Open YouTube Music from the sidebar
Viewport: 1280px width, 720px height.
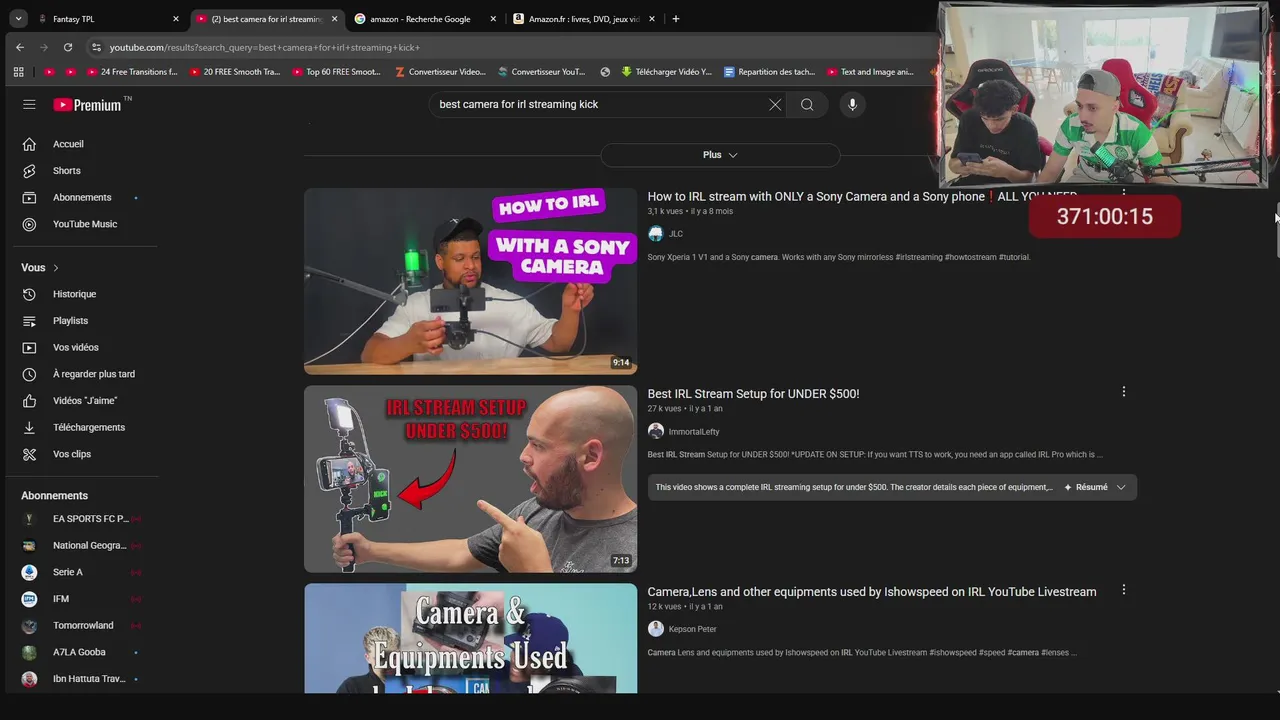coord(86,224)
